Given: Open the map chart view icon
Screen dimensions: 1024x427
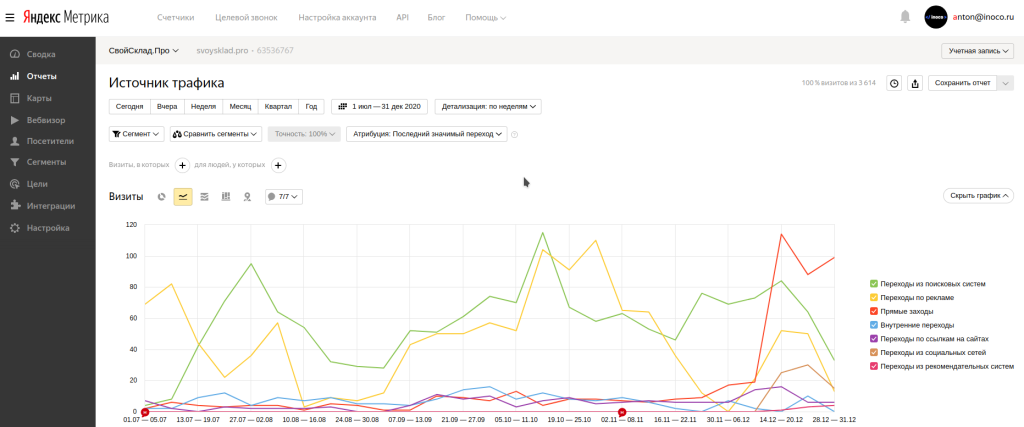Looking at the screenshot, I should tap(247, 197).
